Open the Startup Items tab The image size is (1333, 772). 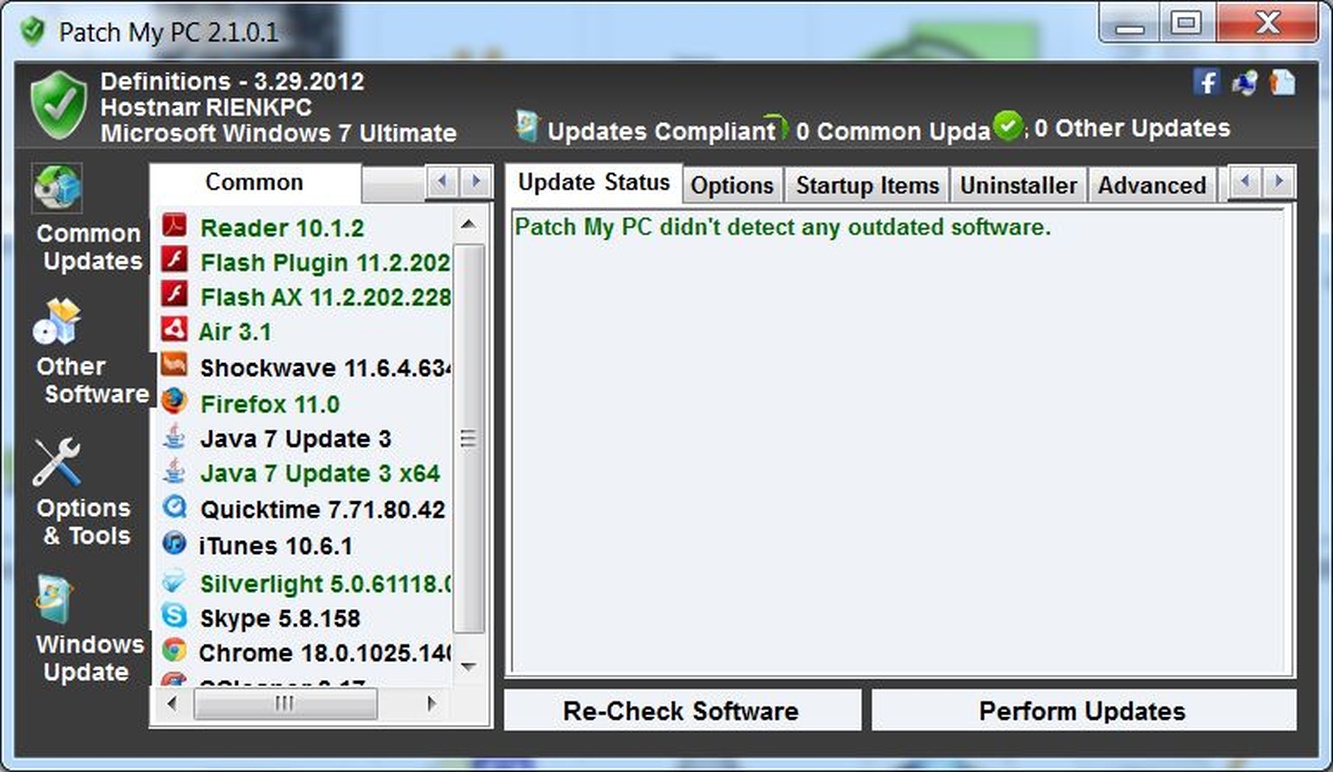[867, 186]
